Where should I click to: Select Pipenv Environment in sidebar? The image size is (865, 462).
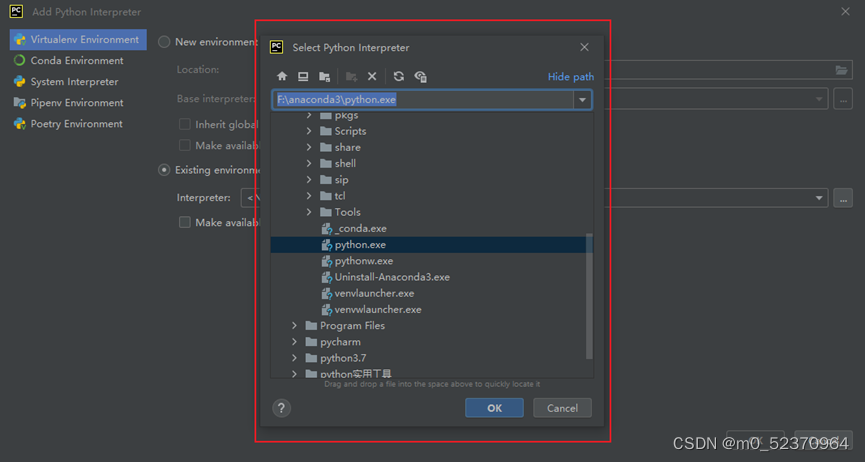coord(78,103)
